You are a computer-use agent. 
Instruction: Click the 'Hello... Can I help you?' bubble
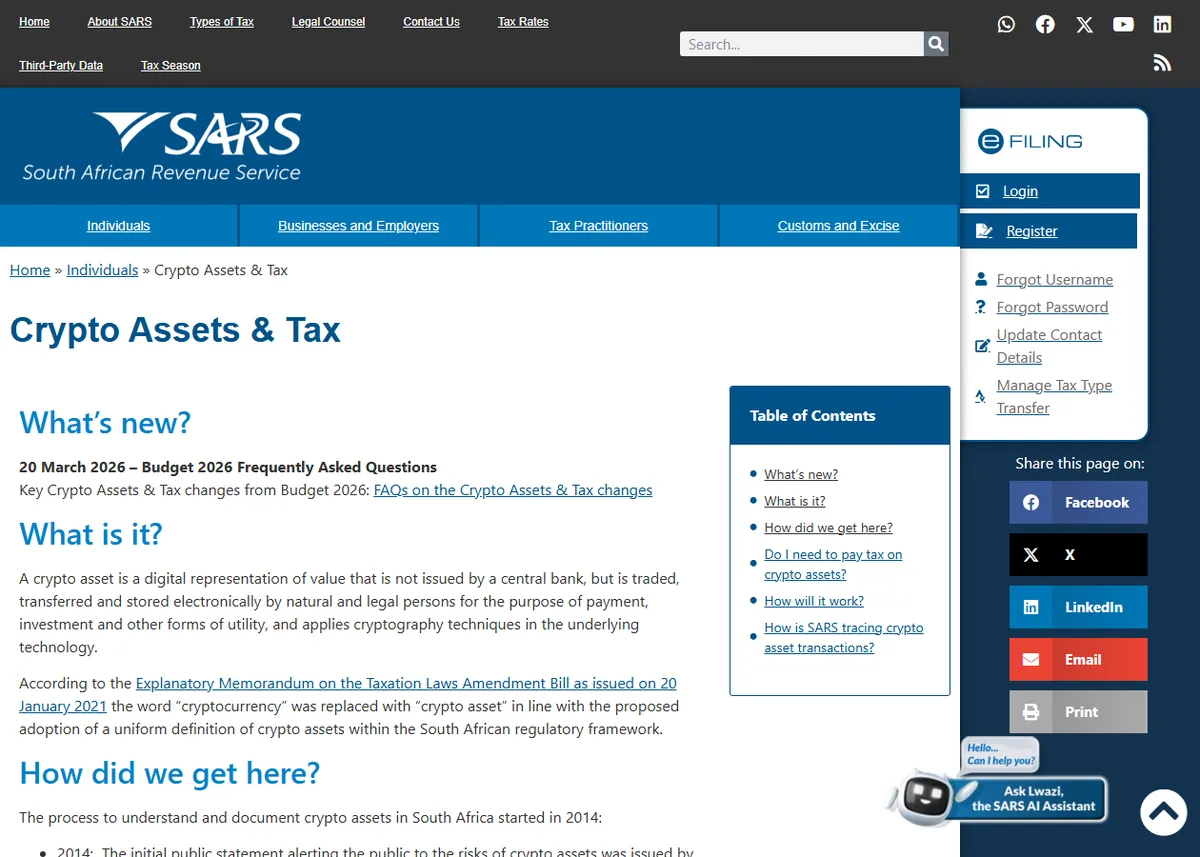[x=1000, y=755]
